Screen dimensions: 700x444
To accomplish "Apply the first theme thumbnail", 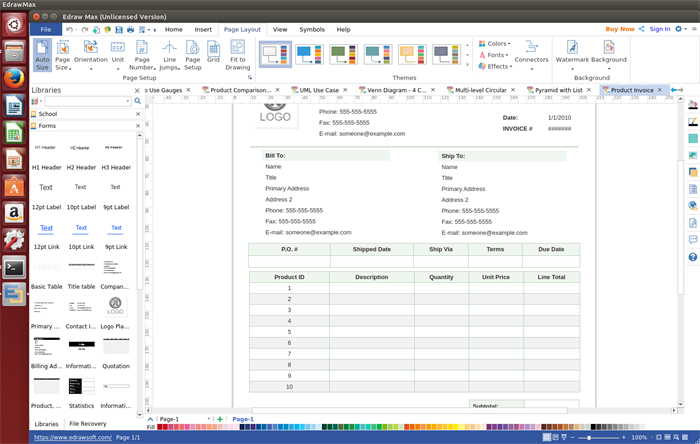I will coord(276,53).
